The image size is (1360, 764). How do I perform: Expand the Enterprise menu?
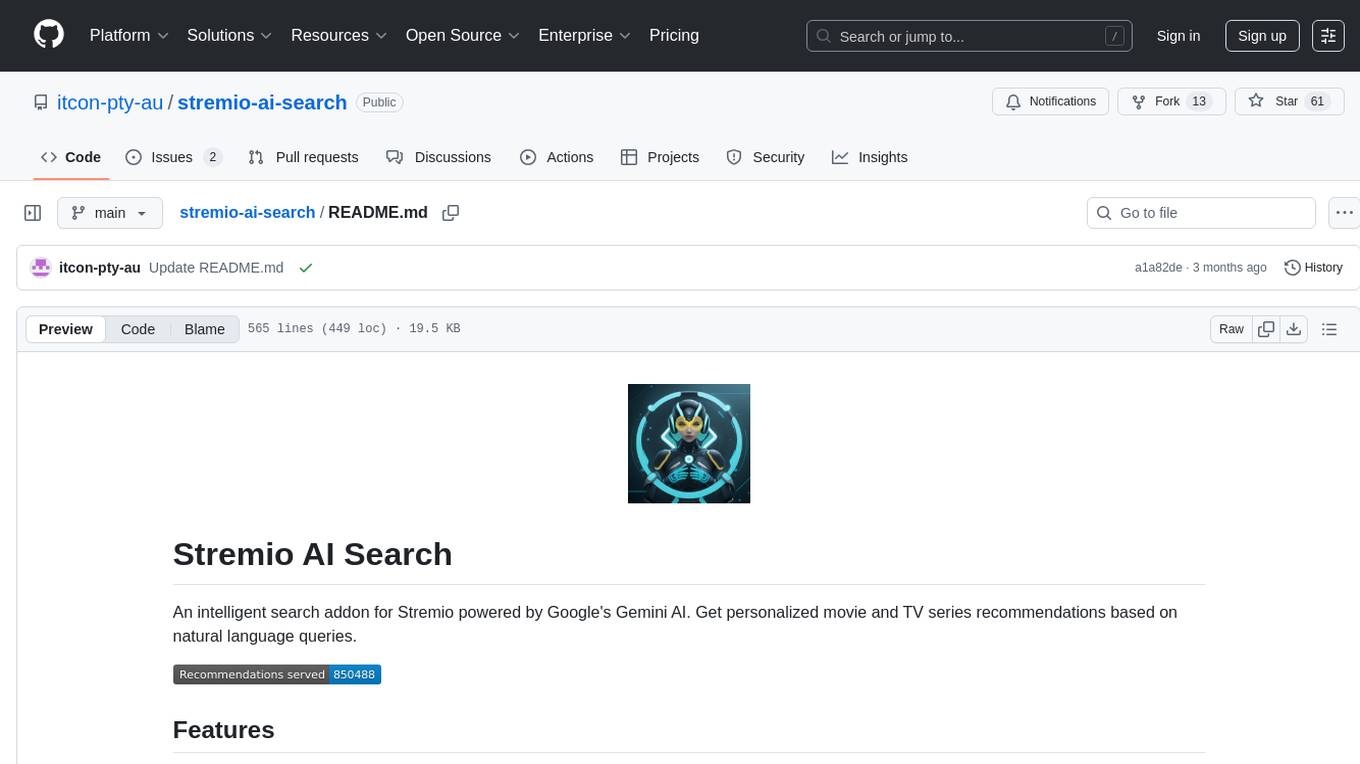point(585,35)
